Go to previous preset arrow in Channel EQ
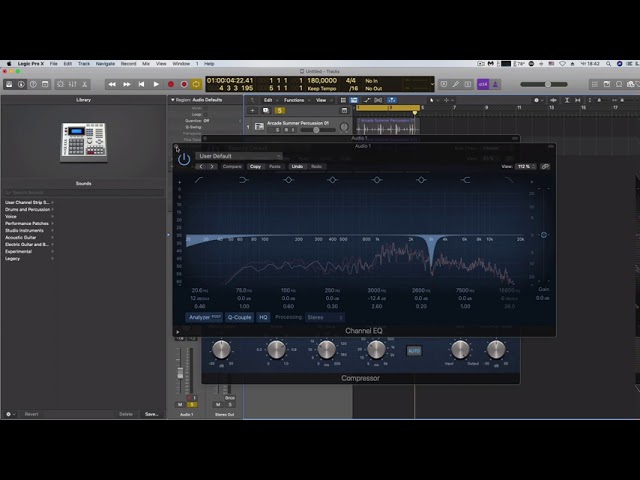The image size is (640, 480). point(201,167)
